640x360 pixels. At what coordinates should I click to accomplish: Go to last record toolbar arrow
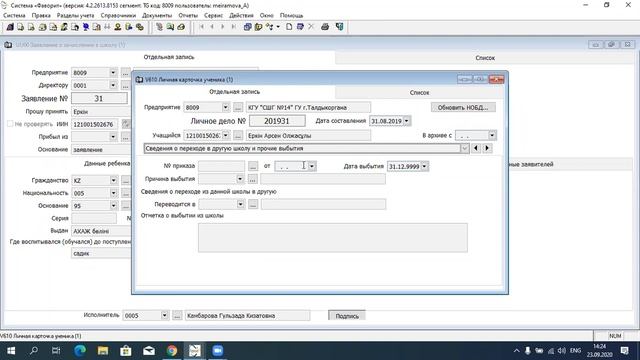(233, 27)
